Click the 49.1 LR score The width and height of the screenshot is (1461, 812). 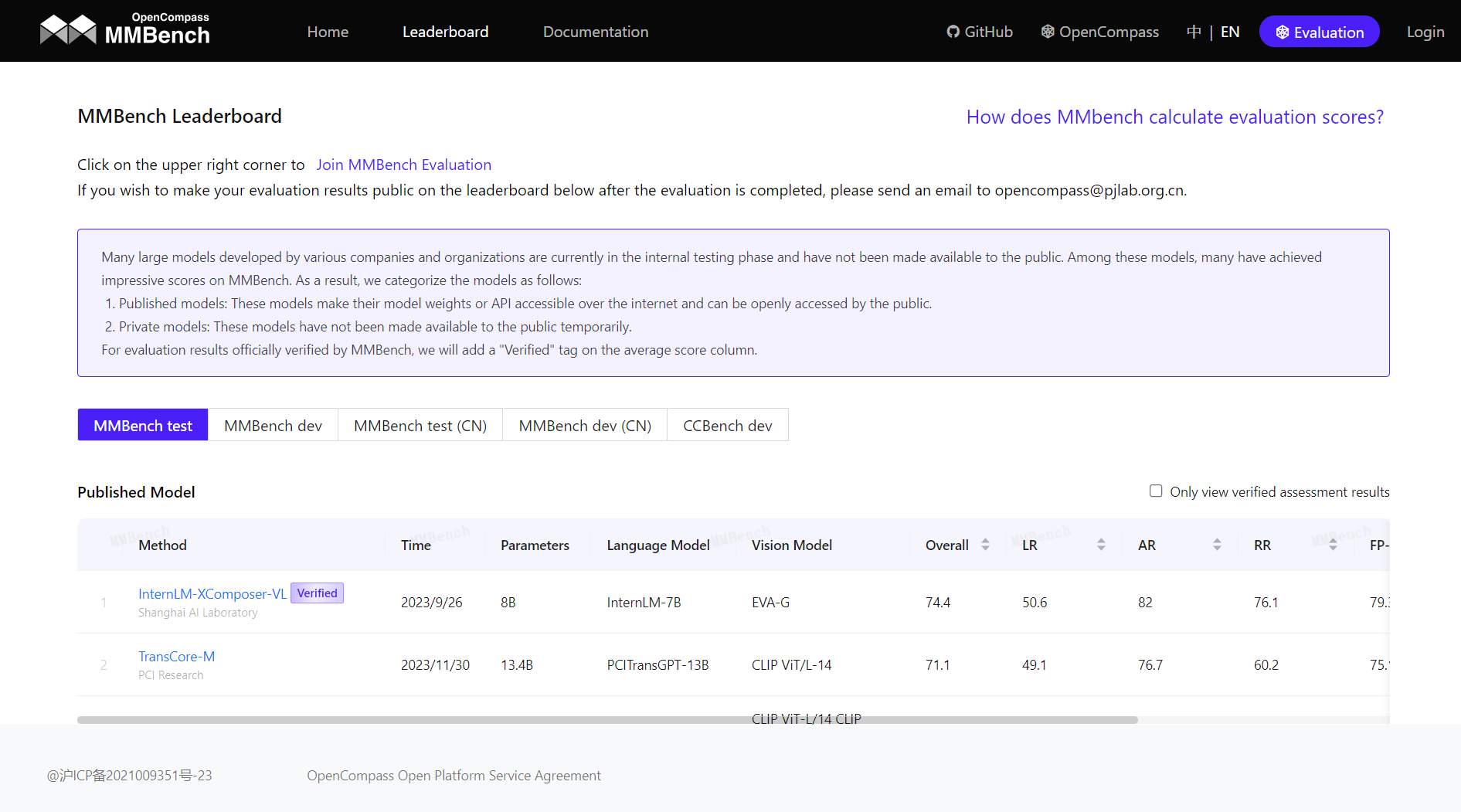coord(1035,664)
